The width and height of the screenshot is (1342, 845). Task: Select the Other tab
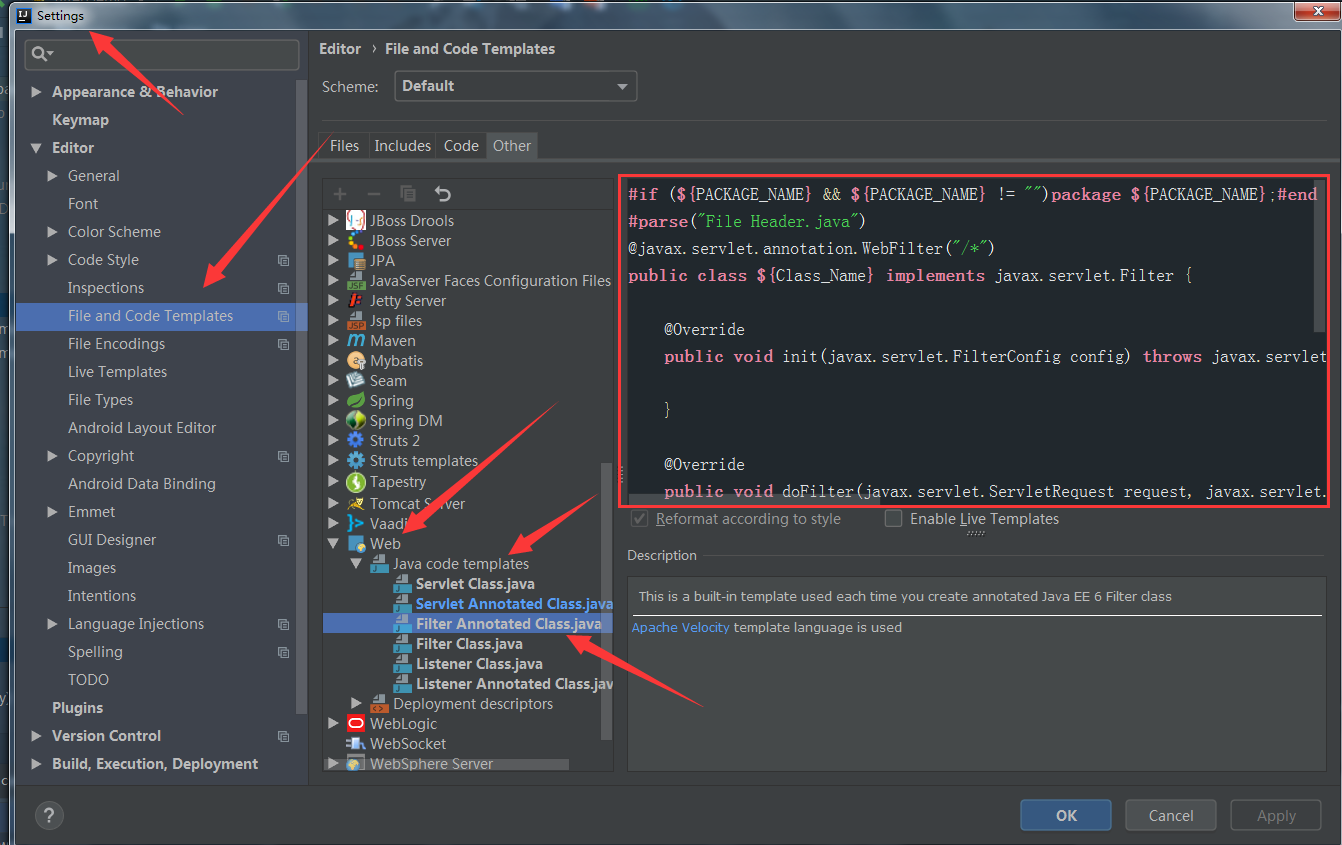(x=512, y=145)
